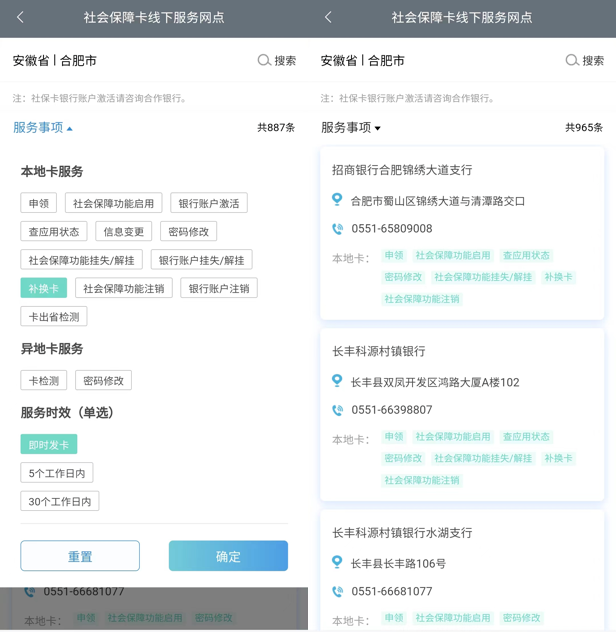Viewport: 616px width, 632px height.
Task: Tap location pin beside 长丰县长丰路106号
Action: tap(337, 563)
